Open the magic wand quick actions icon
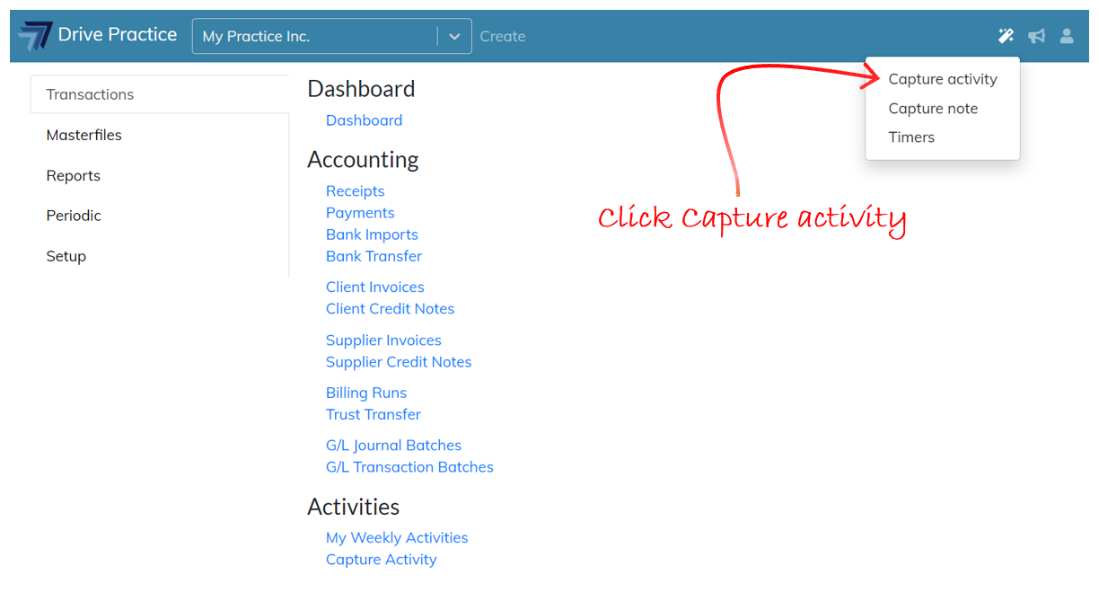 (x=1006, y=36)
